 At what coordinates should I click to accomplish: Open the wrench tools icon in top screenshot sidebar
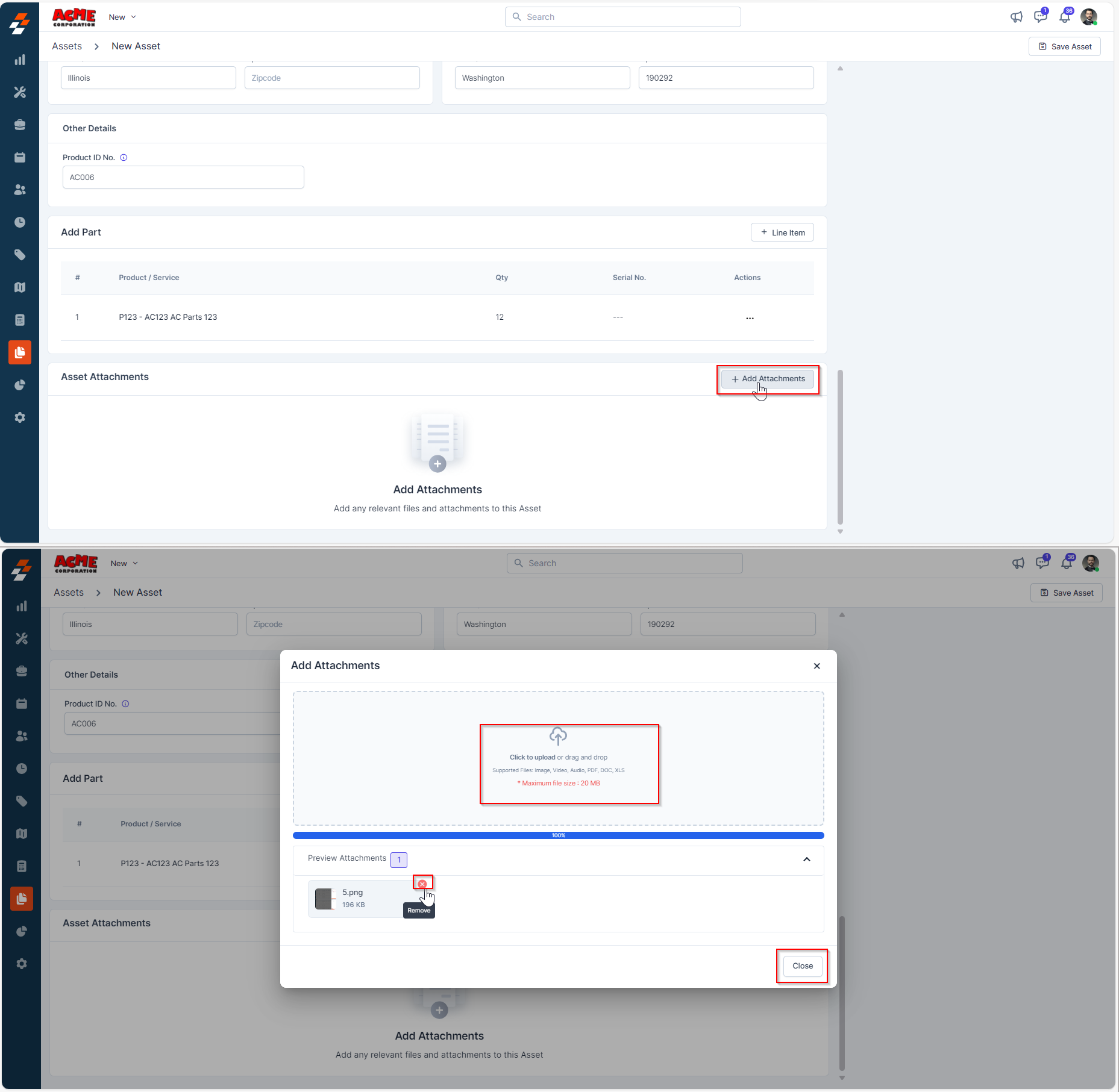(x=20, y=92)
